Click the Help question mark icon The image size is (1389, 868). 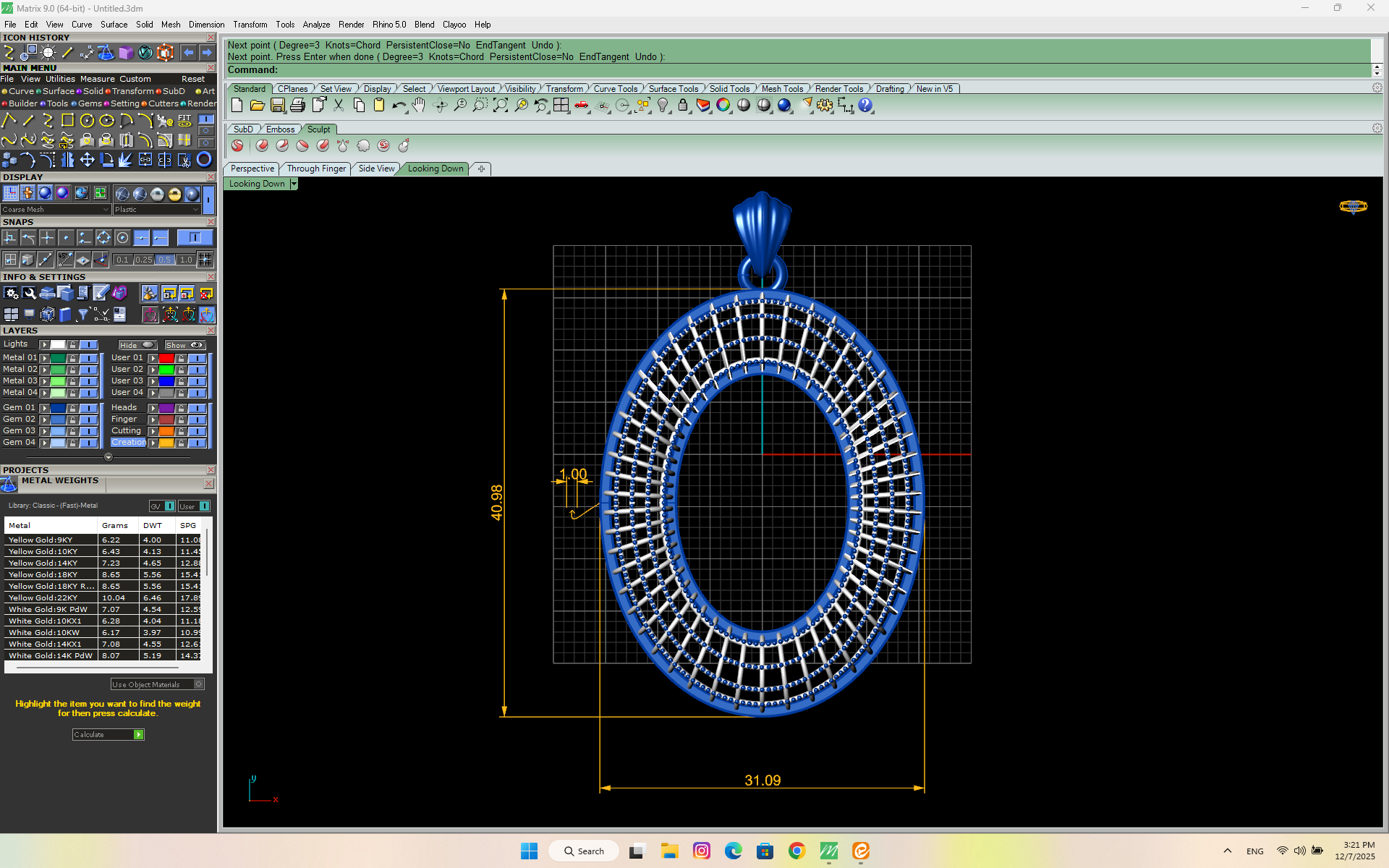tap(866, 106)
